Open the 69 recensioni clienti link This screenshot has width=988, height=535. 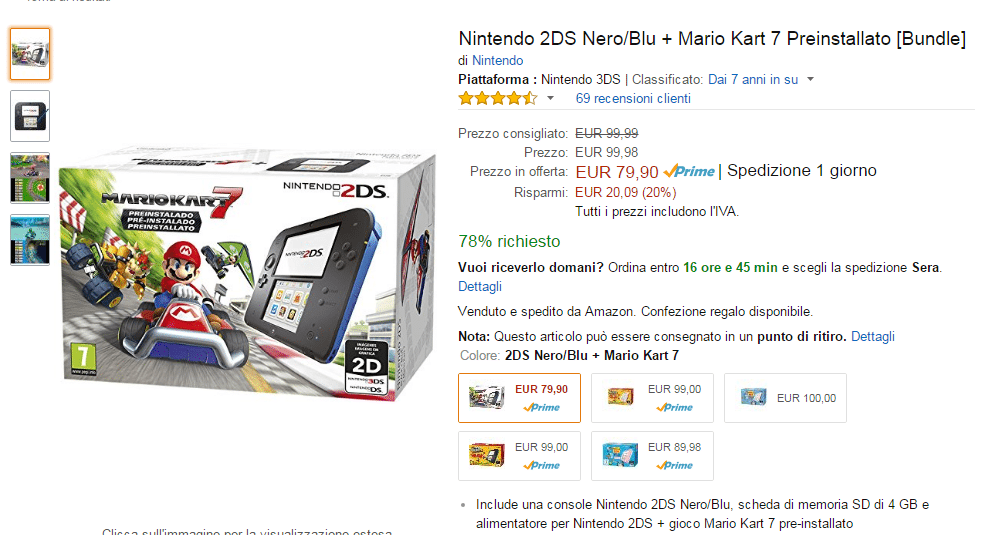[633, 98]
